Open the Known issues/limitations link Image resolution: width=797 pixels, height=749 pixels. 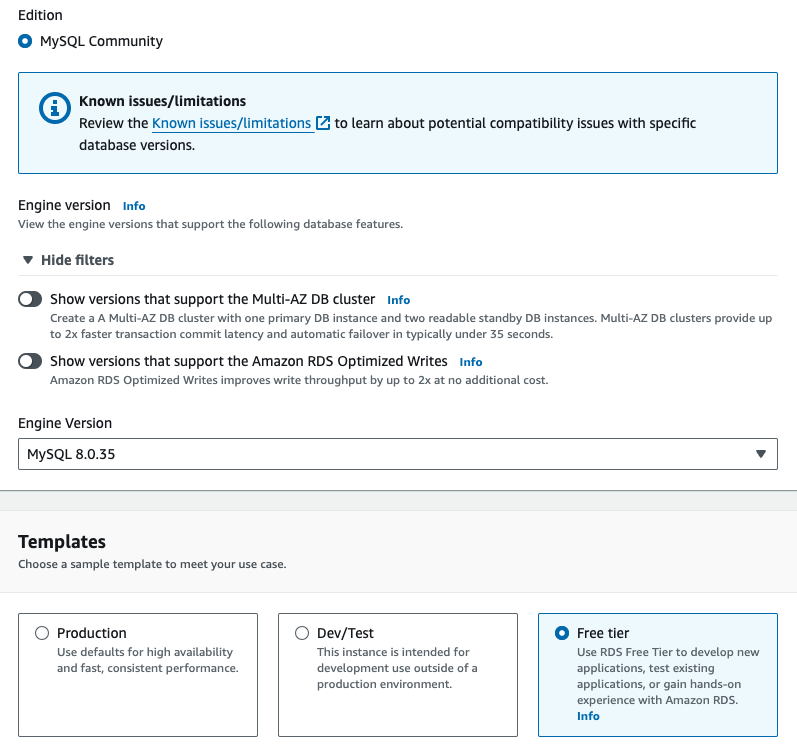[x=231, y=123]
